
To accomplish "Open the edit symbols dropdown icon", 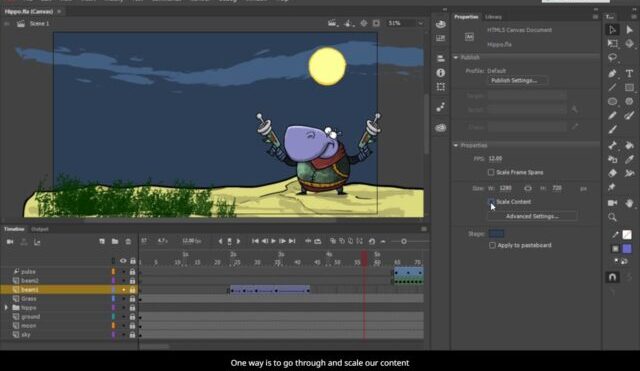I will 349,23.
